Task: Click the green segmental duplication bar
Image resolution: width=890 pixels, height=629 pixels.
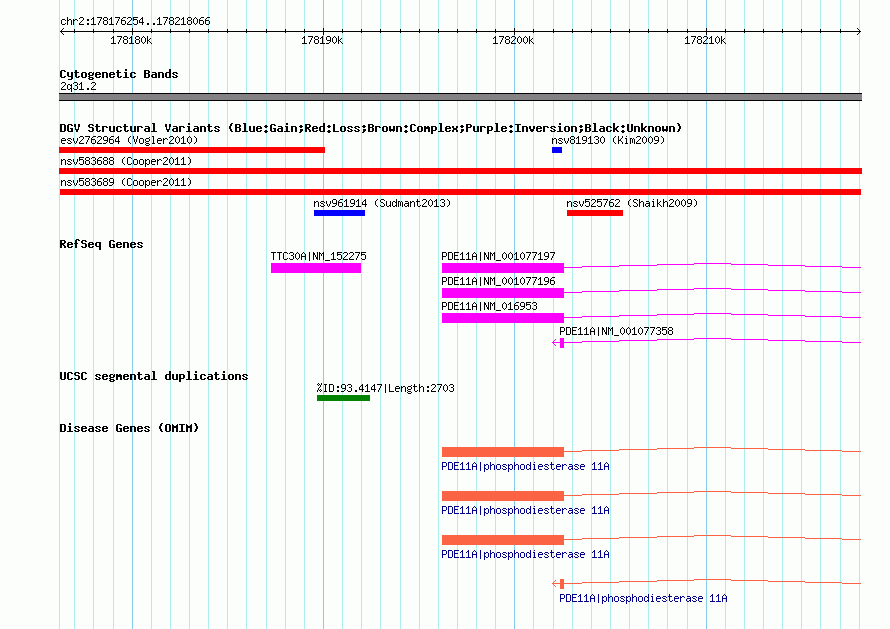Action: pos(343,398)
